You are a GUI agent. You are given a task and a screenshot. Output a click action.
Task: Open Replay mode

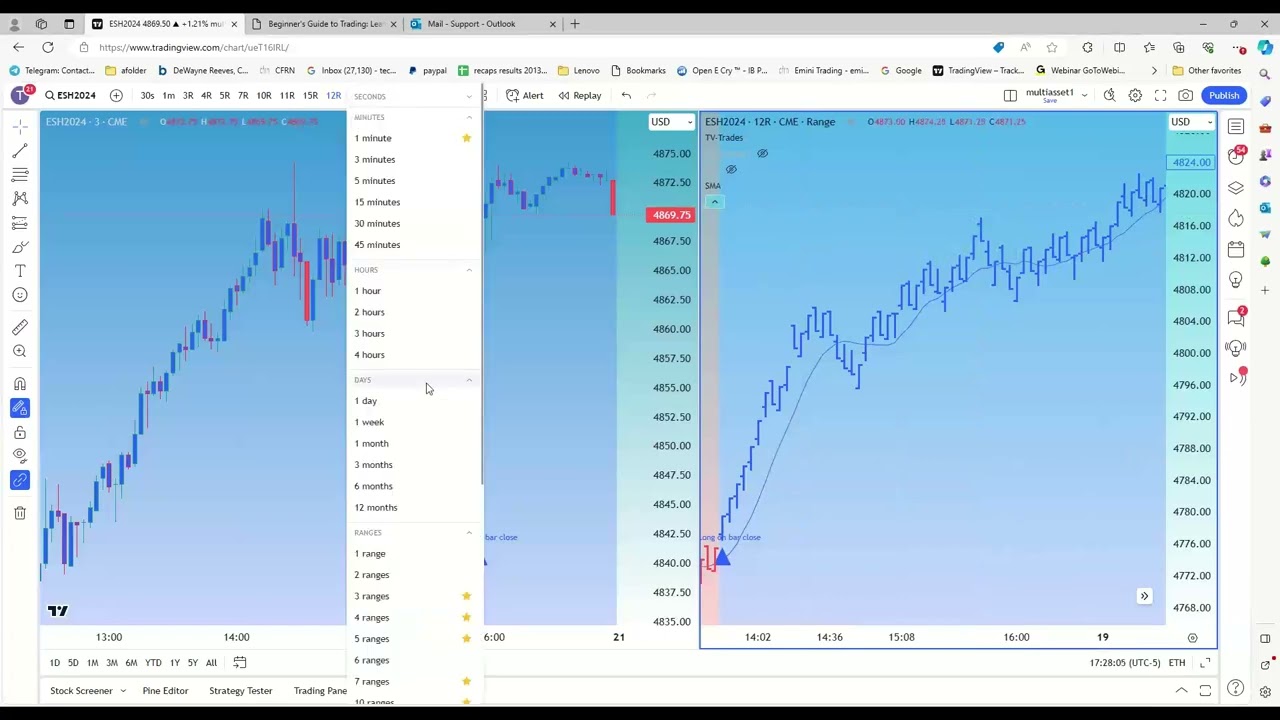point(579,95)
